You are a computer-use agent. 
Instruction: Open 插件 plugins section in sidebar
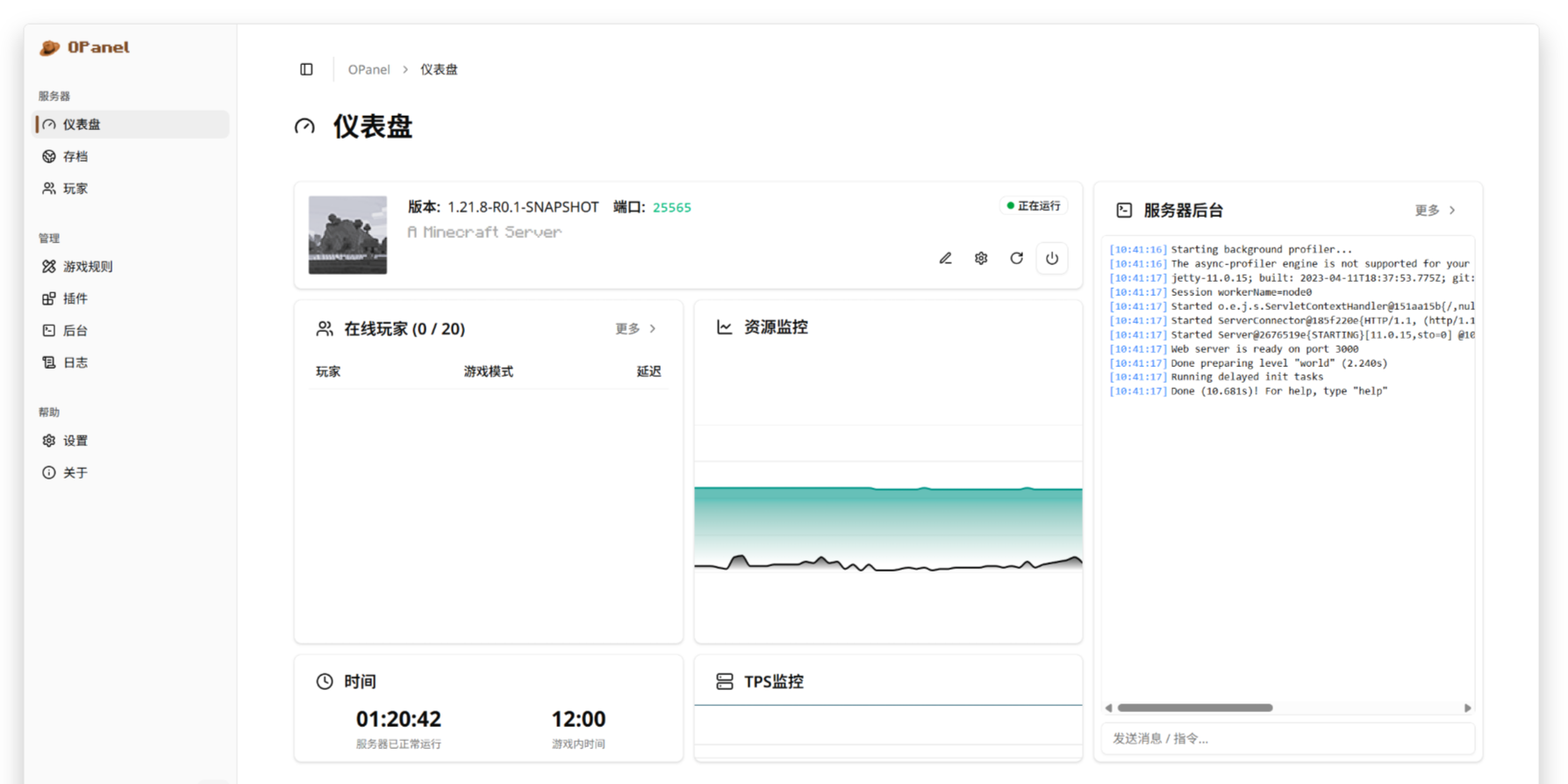click(75, 298)
